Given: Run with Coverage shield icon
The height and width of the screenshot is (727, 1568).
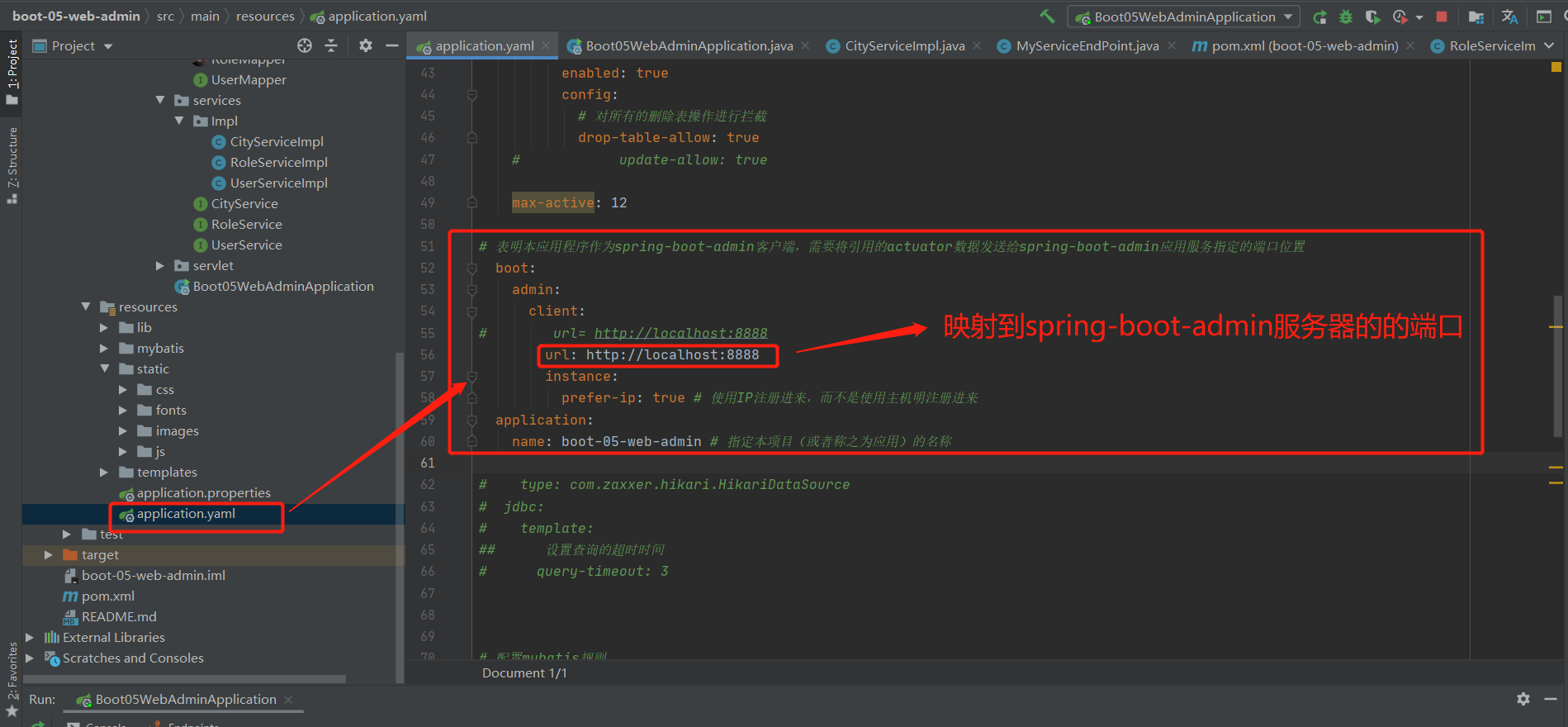Looking at the screenshot, I should 1372,17.
